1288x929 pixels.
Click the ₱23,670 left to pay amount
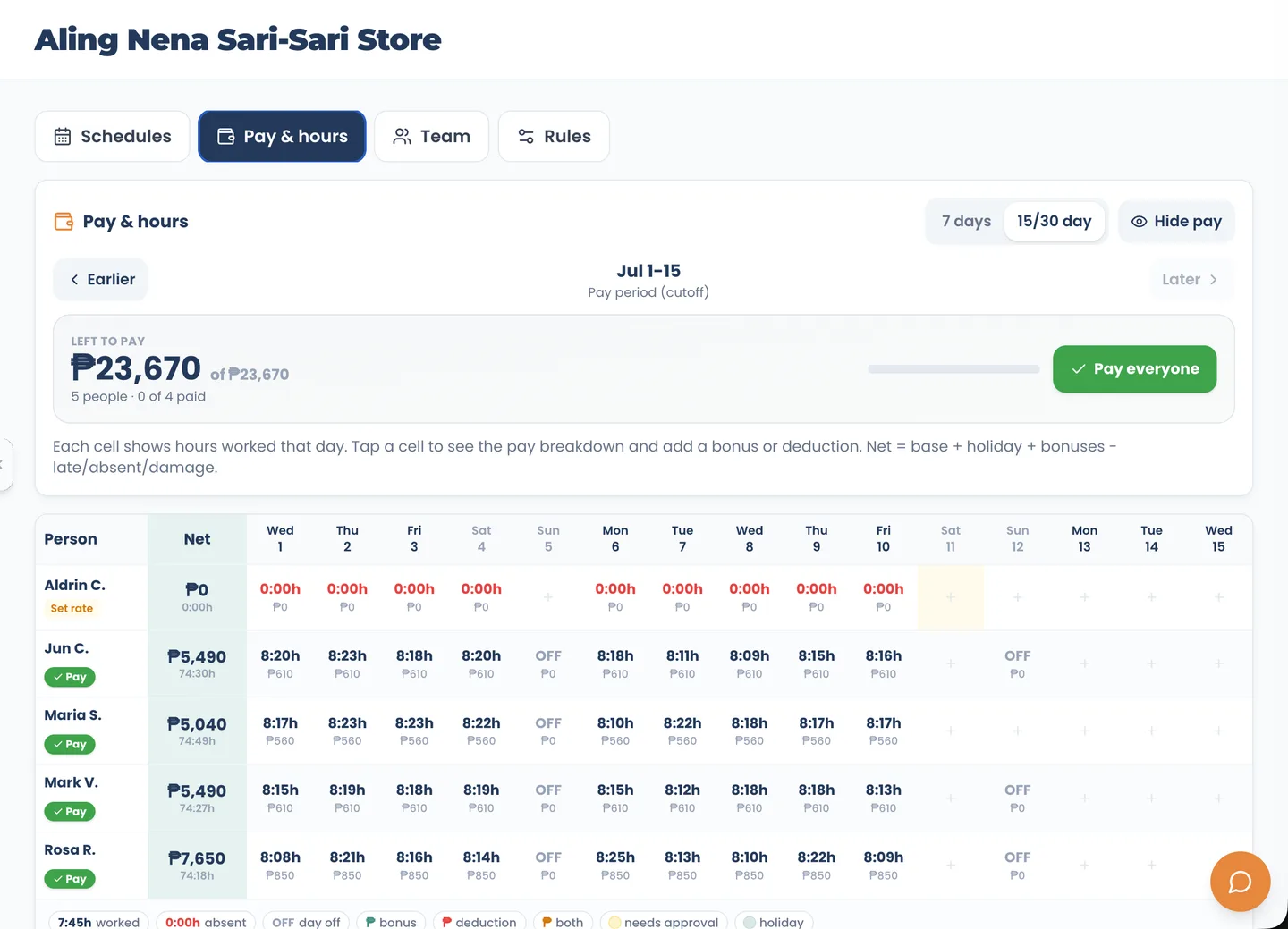pyautogui.click(x=136, y=368)
